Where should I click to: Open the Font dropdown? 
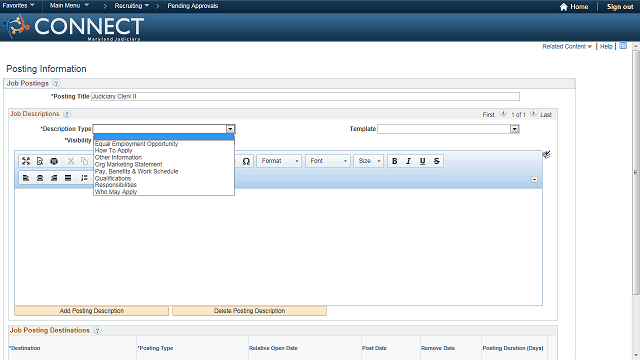(x=328, y=161)
